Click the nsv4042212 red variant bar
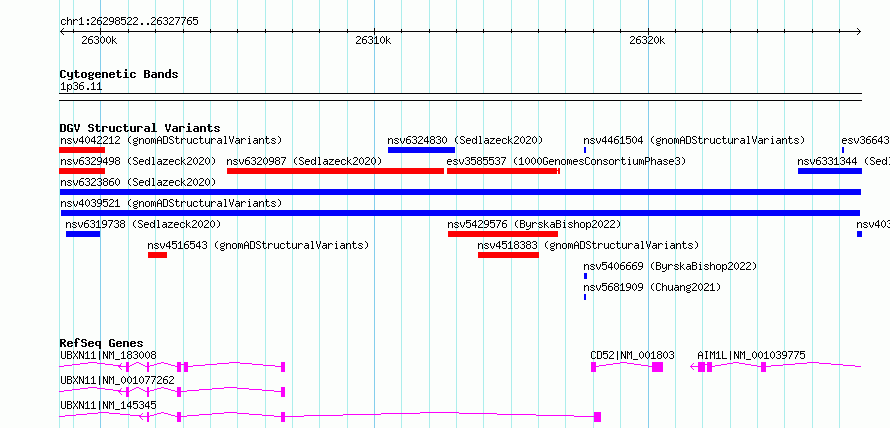Viewport: 890px width, 428px height. pyautogui.click(x=82, y=150)
